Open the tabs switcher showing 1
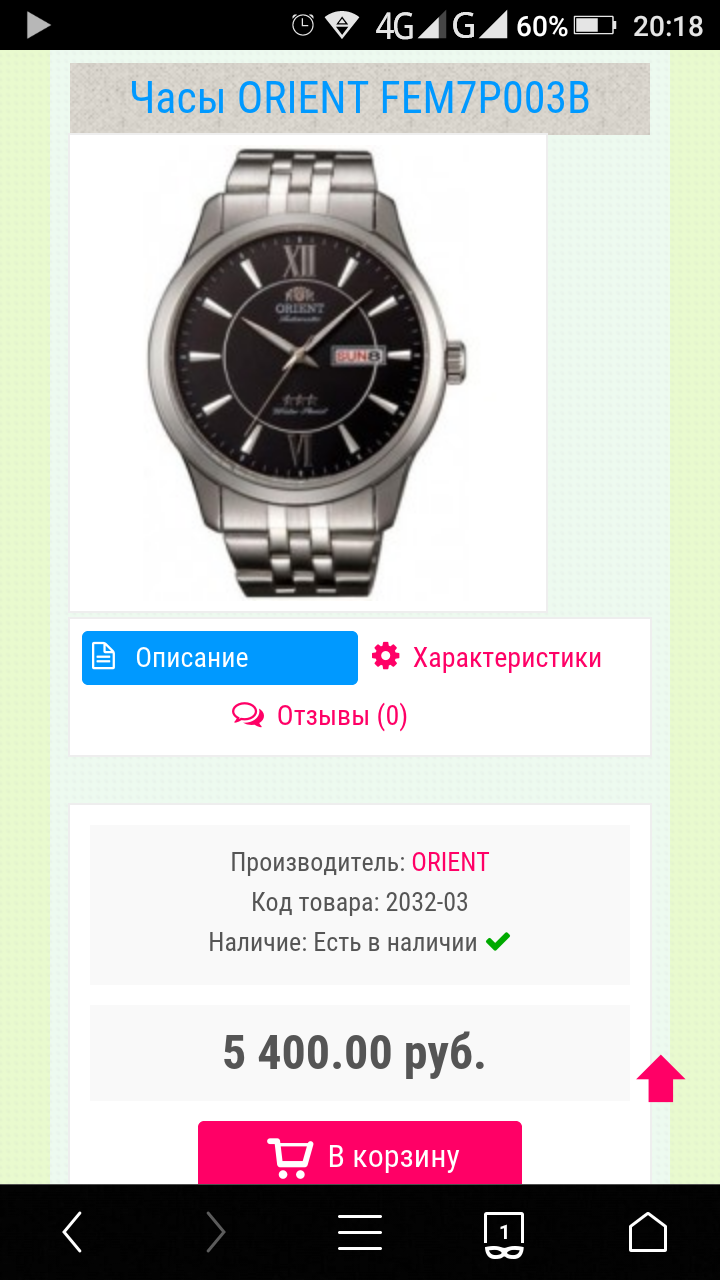Viewport: 720px width, 1280px height. pos(504,1234)
